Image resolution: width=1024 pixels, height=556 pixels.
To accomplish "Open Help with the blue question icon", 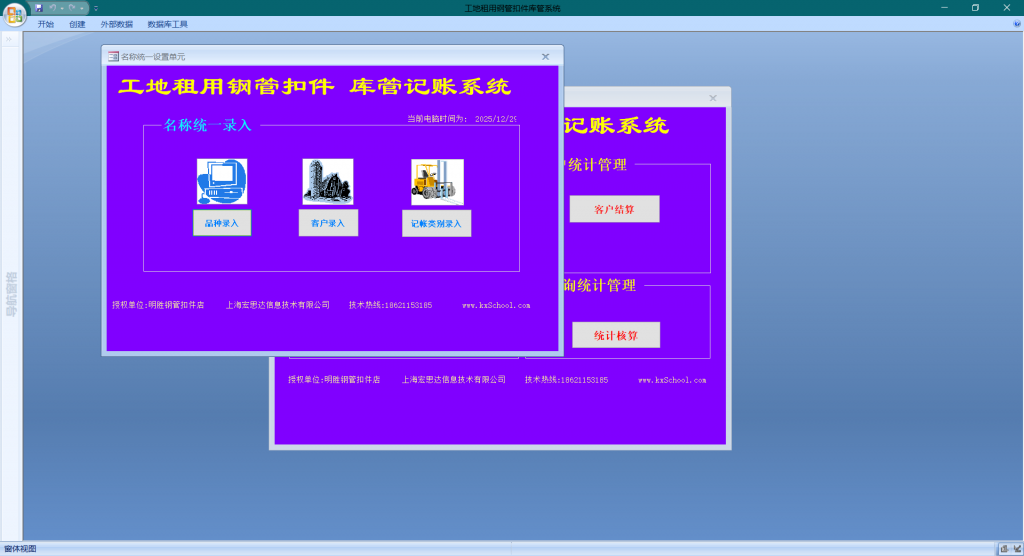I will pyautogui.click(x=1016, y=23).
